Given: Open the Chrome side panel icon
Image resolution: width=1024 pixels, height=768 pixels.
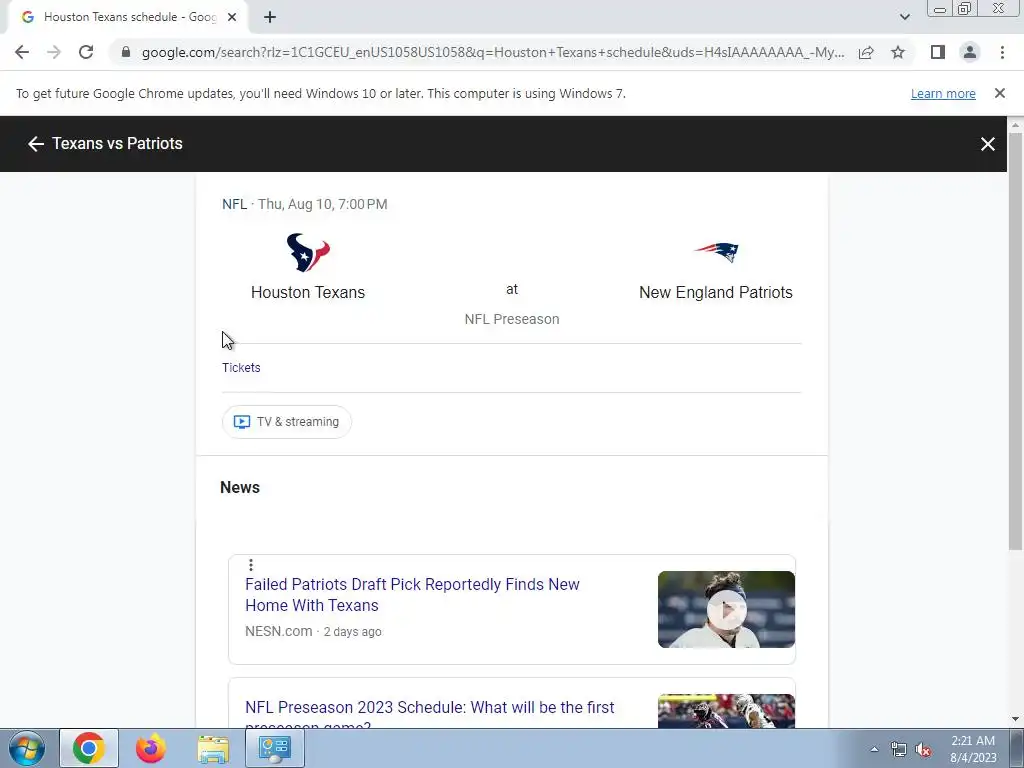Looking at the screenshot, I should click(938, 52).
